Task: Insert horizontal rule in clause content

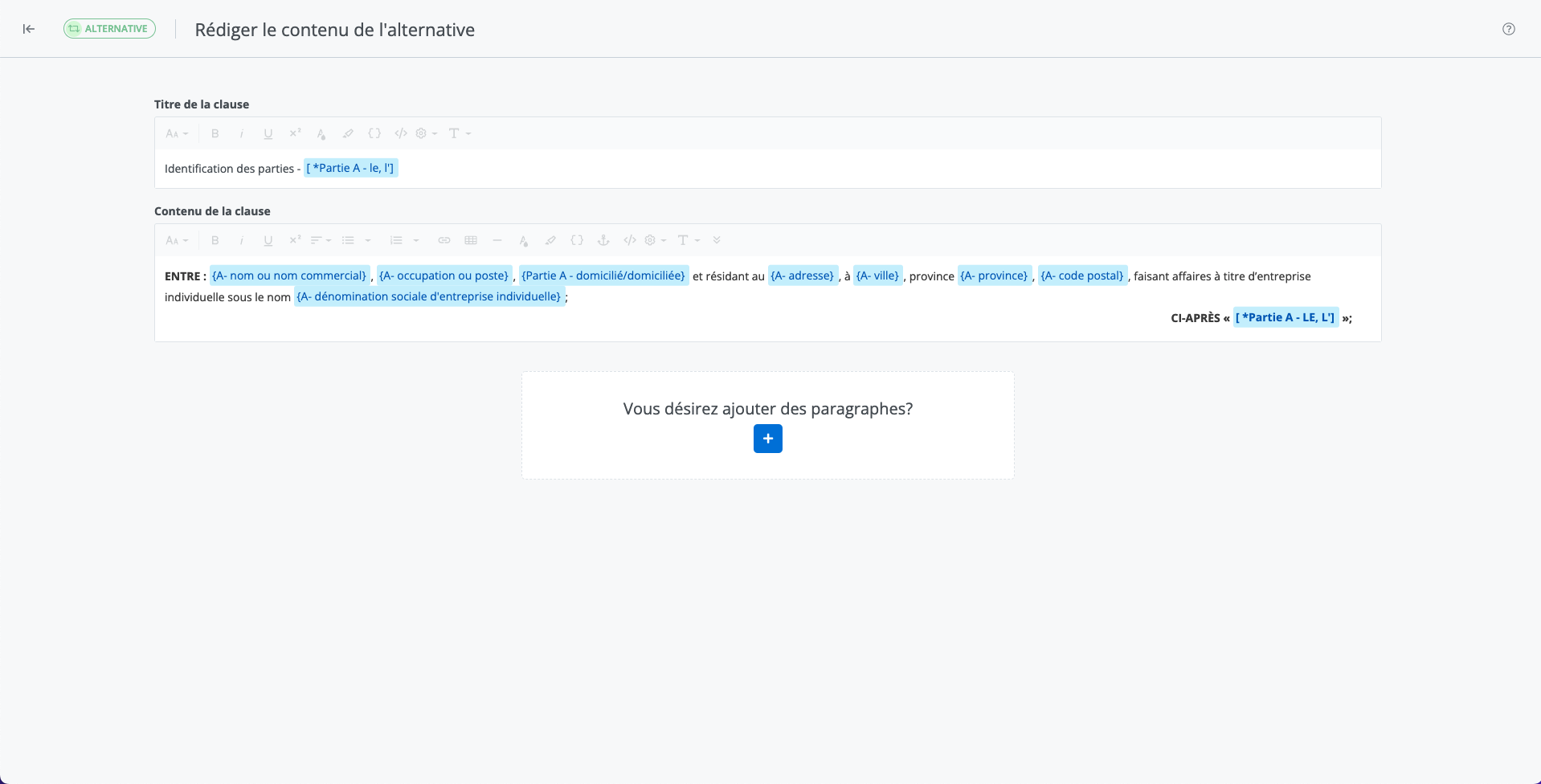Action: [497, 240]
